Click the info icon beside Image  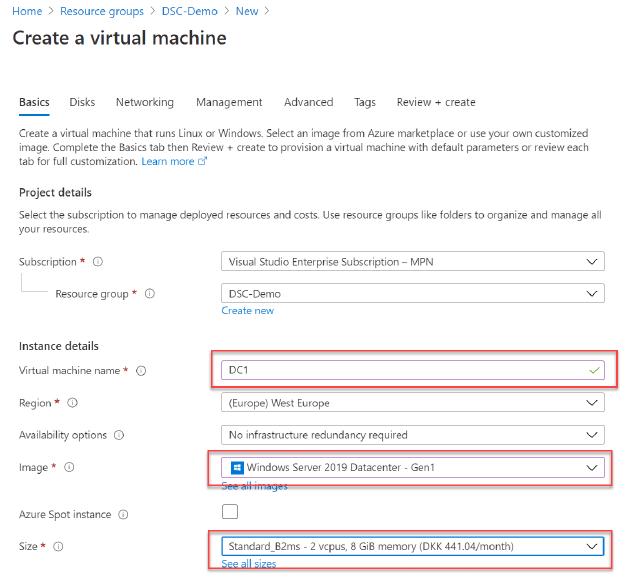[x=69, y=467]
